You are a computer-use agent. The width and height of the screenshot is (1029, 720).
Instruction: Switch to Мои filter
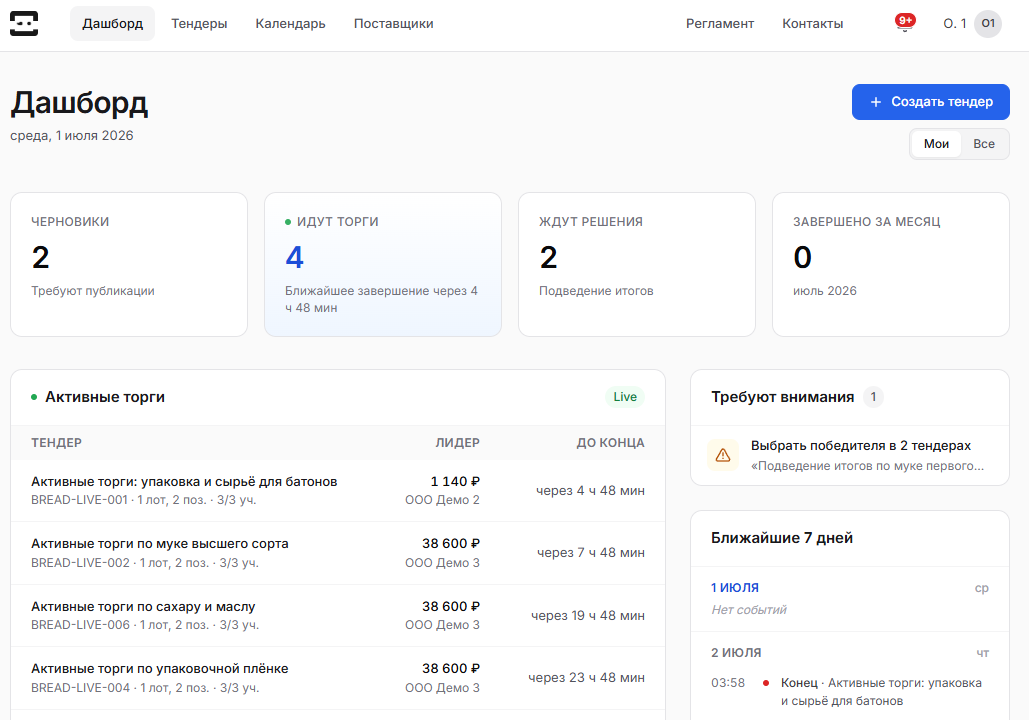pos(936,144)
